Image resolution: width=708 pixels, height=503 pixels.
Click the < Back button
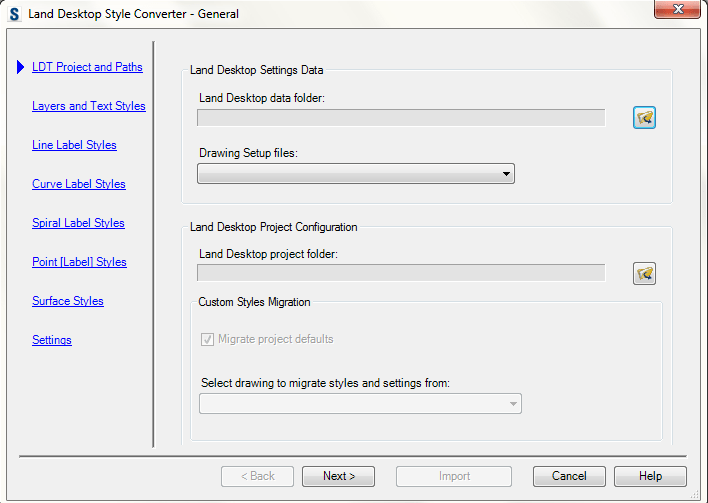tap(257, 476)
